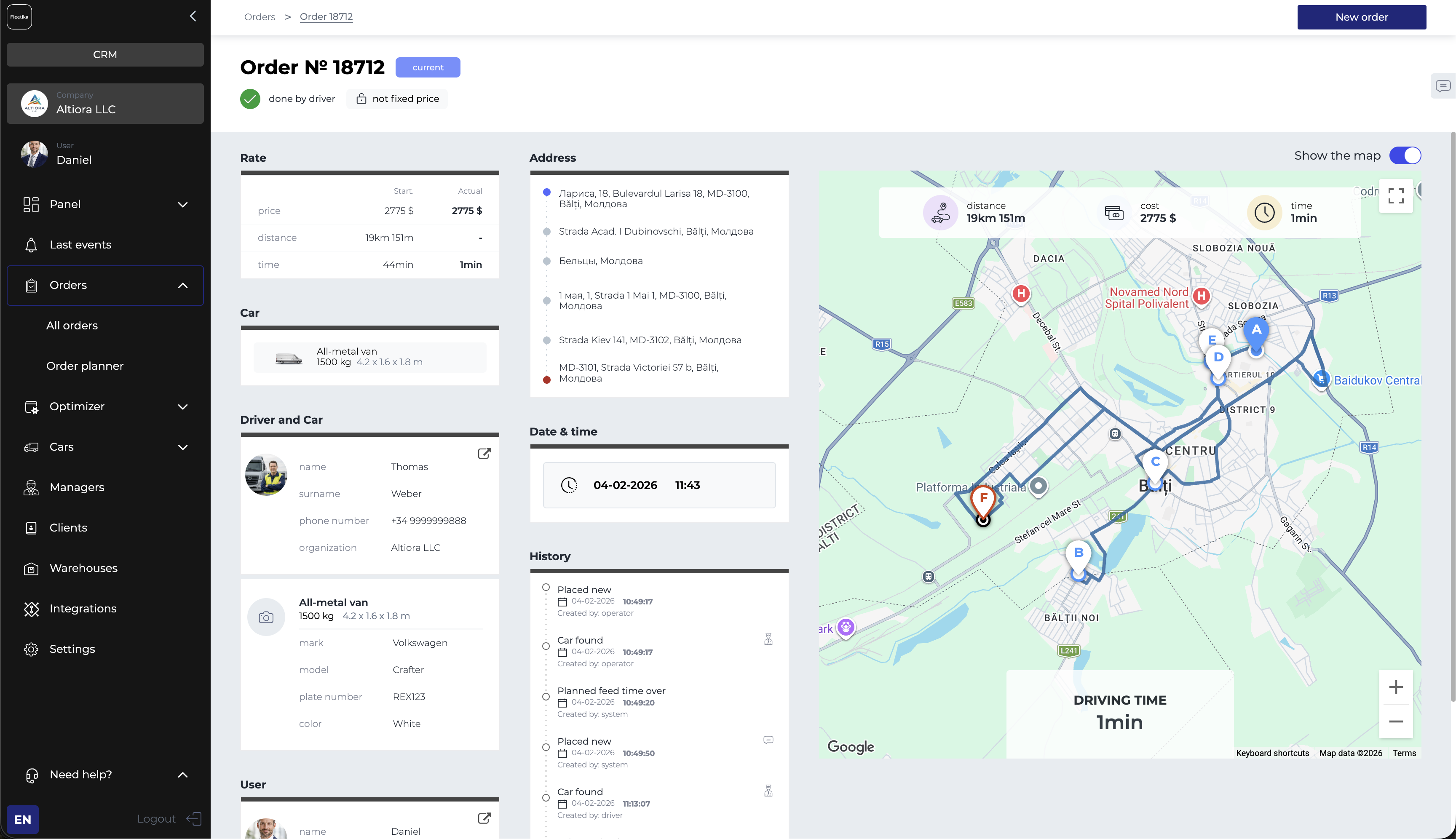Open map Terms link
Image resolution: width=1456 pixels, height=839 pixels.
pos(1404,753)
